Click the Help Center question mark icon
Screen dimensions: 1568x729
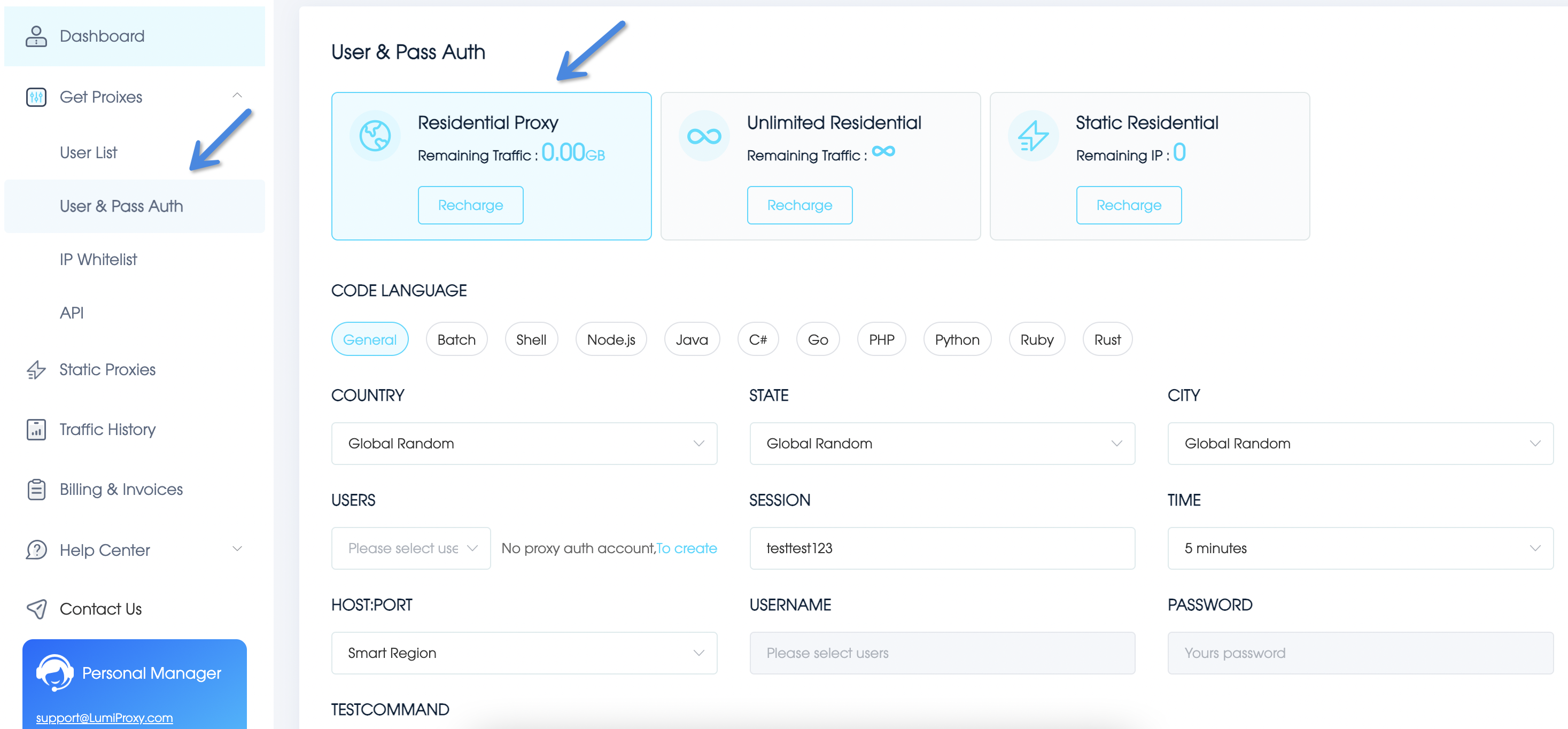(x=36, y=549)
